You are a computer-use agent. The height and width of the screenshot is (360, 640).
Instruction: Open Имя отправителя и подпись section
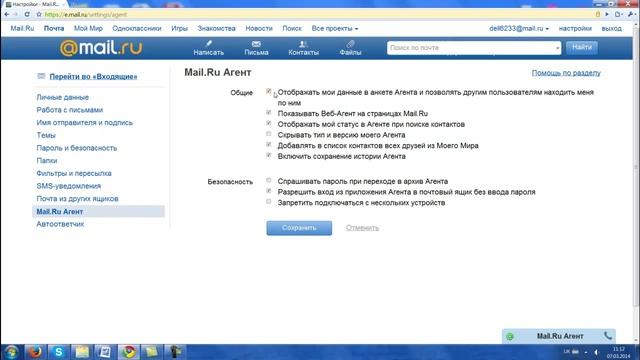click(x=84, y=122)
